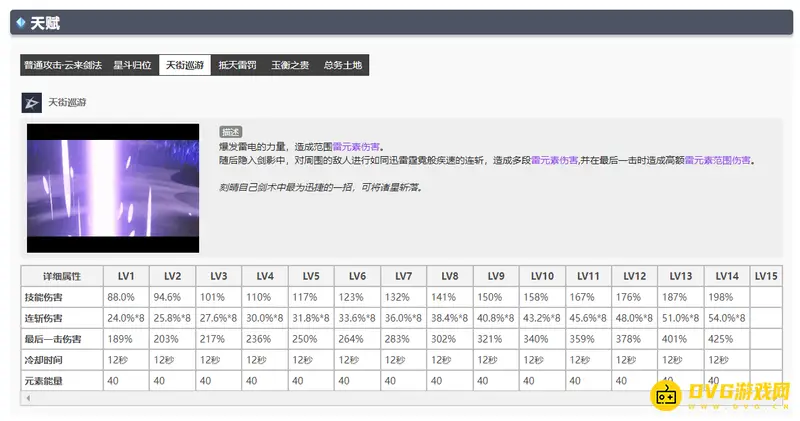The image size is (800, 421).
Task: Open the 普通攻击·云来剑法 tab
Action: coord(63,65)
